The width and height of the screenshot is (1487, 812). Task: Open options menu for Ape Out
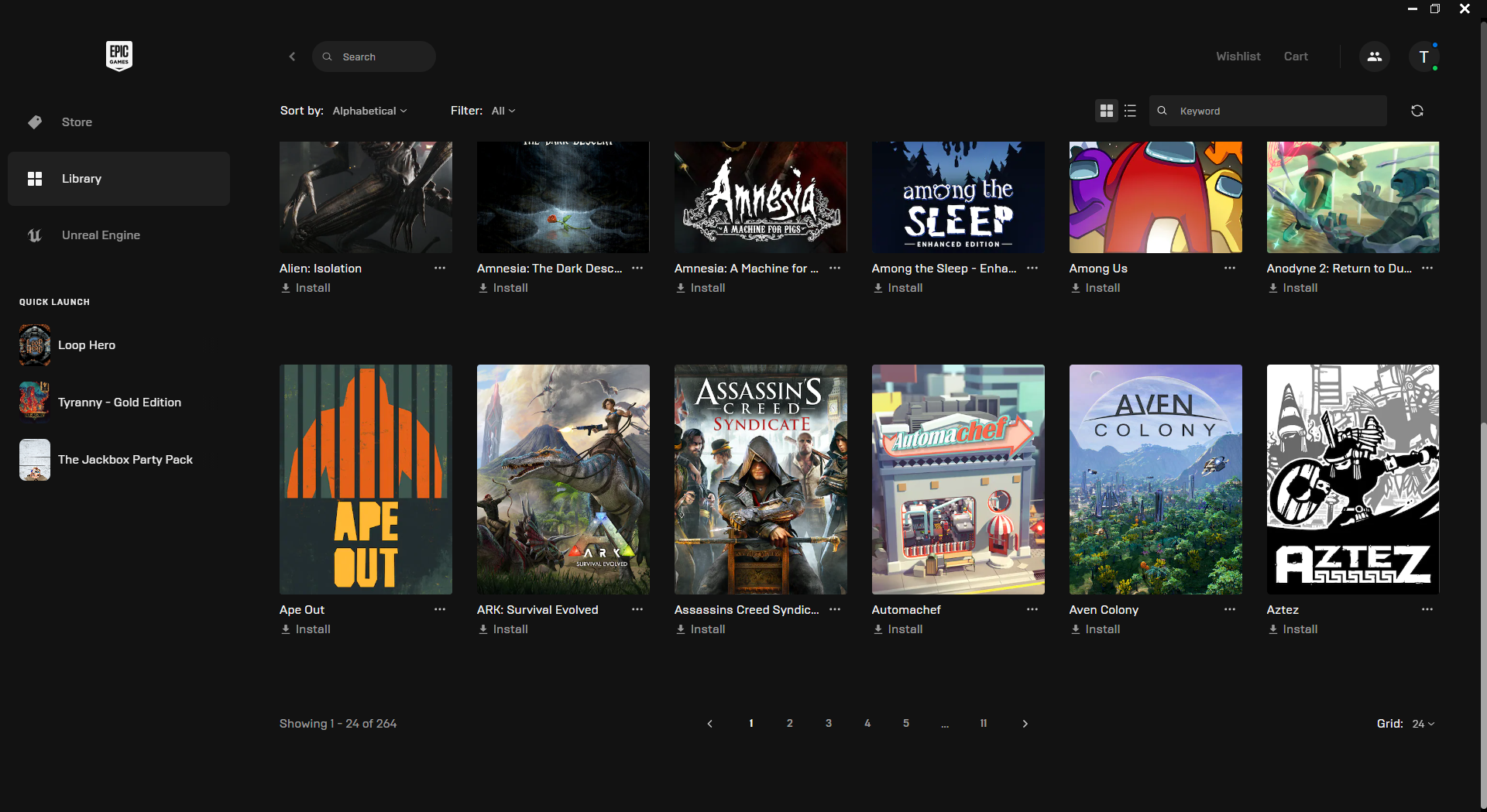pos(440,609)
